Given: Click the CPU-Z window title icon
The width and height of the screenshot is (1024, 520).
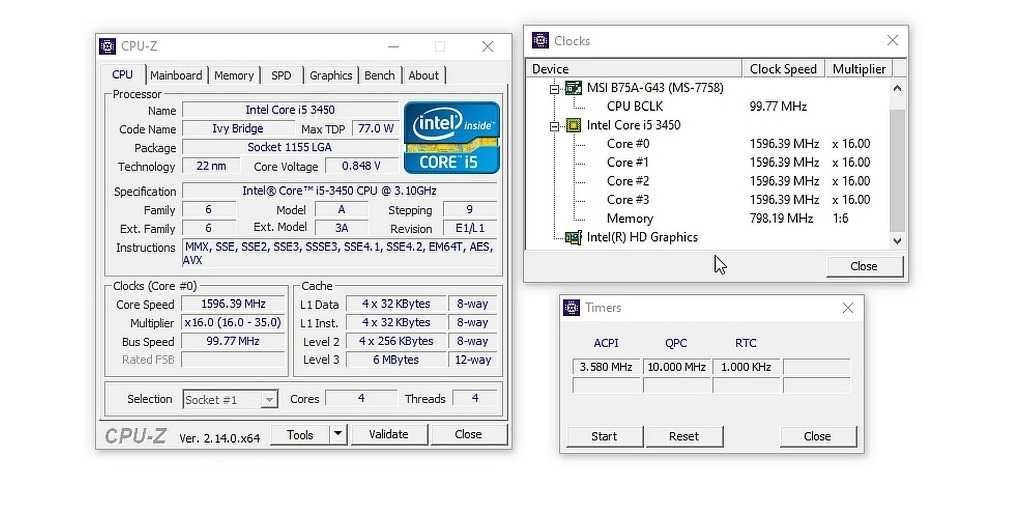Looking at the screenshot, I should [x=107, y=46].
